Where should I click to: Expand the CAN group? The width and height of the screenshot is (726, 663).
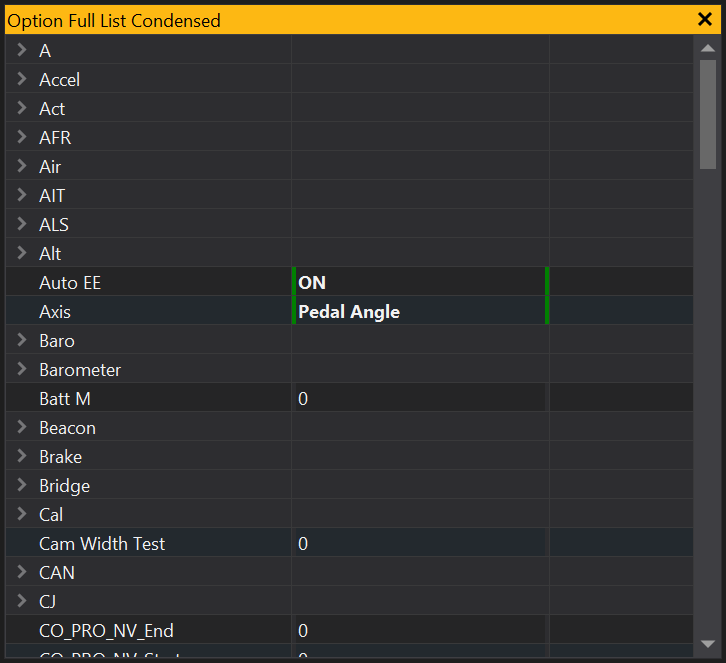(x=21, y=572)
